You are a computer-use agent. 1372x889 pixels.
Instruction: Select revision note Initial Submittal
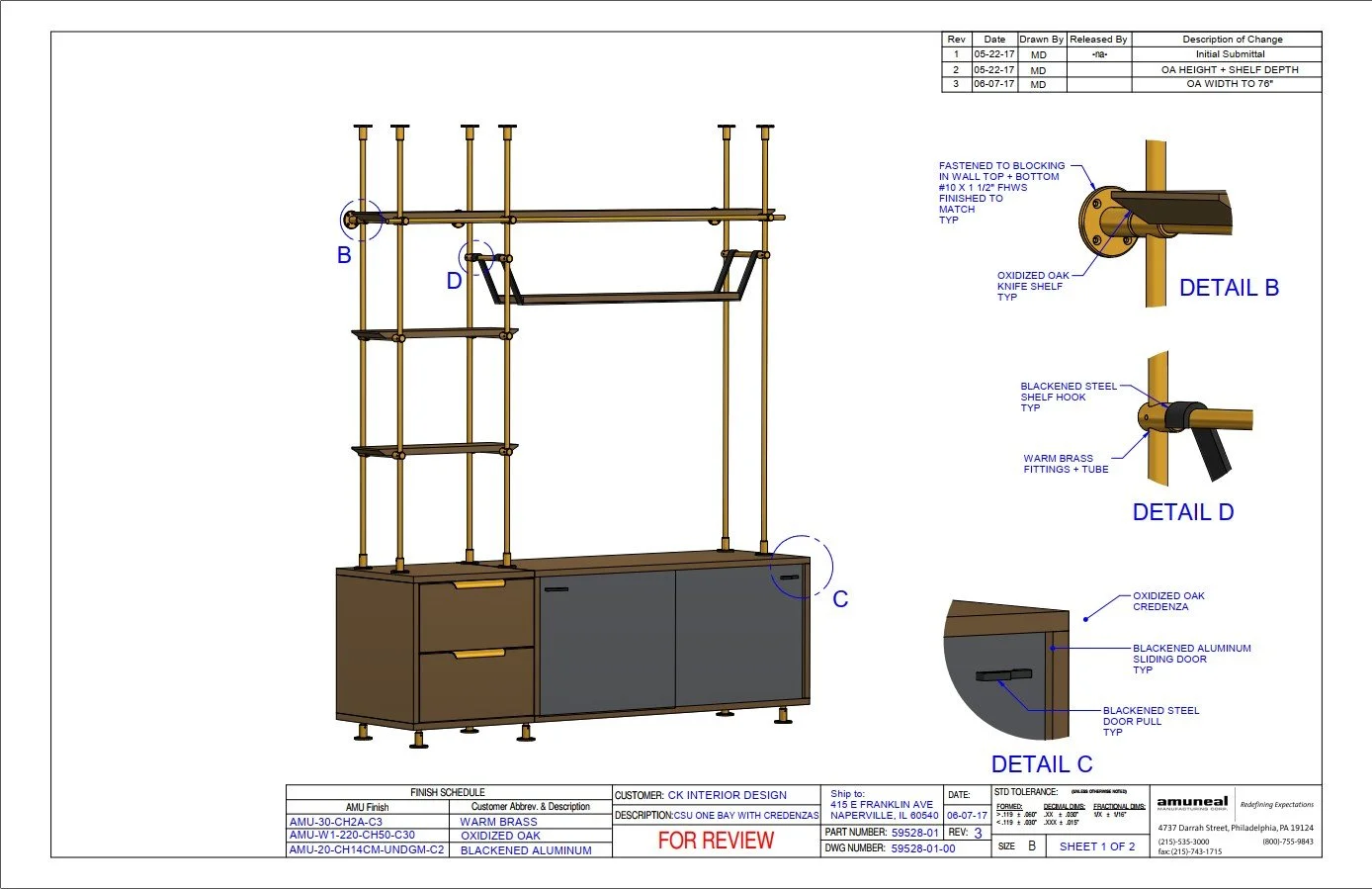click(x=1231, y=54)
